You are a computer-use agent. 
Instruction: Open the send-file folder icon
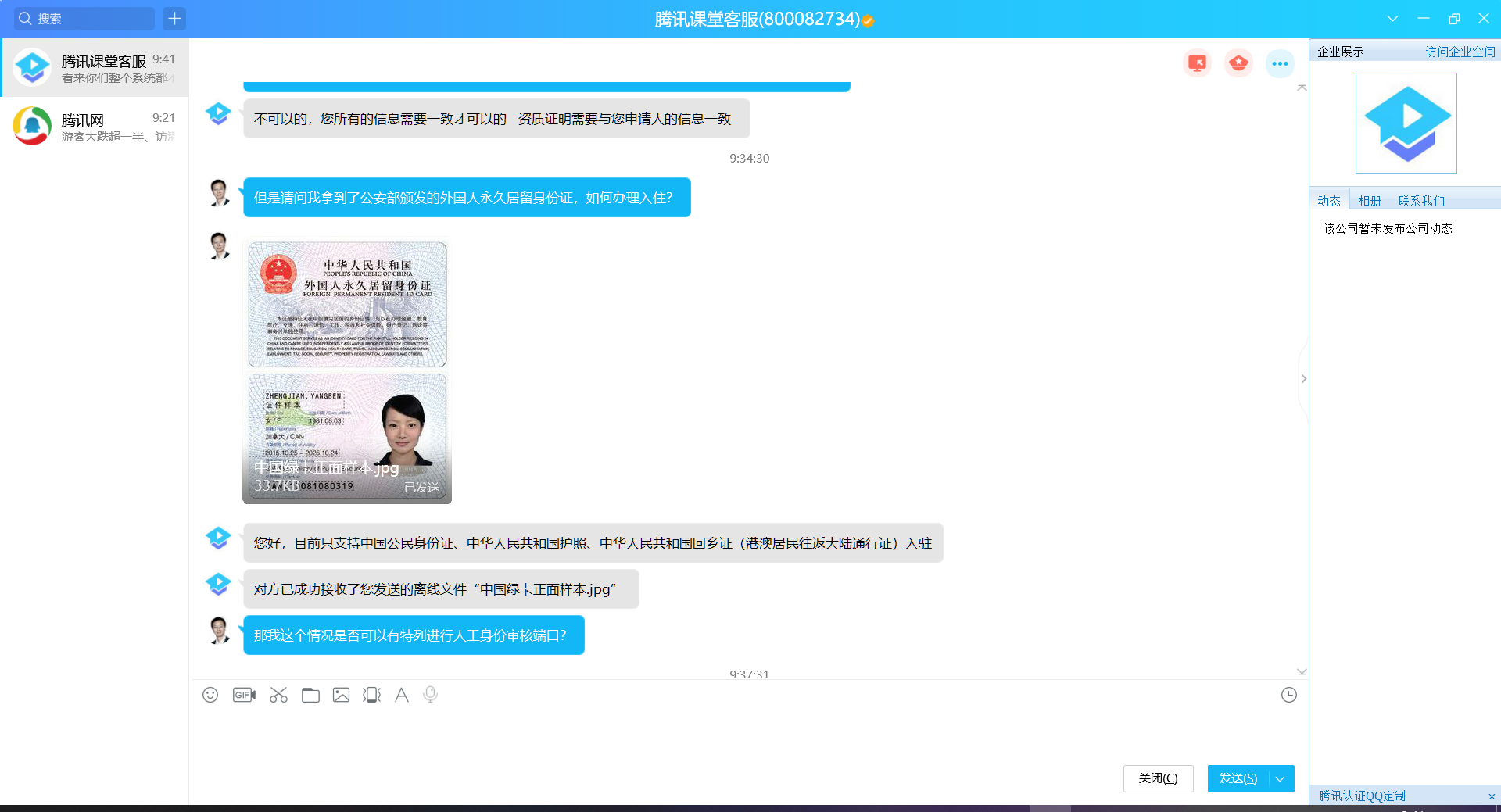pos(310,695)
